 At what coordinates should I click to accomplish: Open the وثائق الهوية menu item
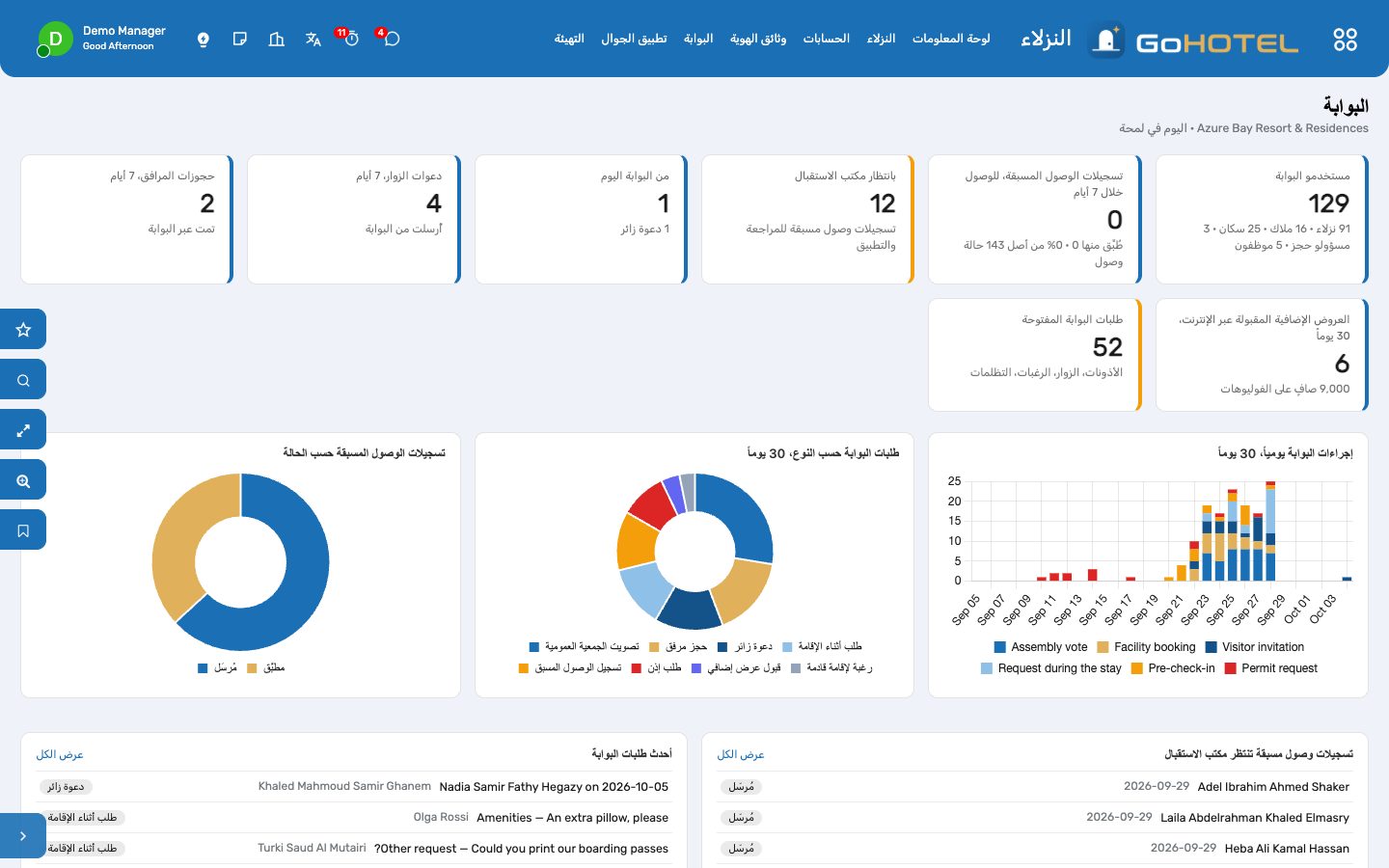[758, 39]
